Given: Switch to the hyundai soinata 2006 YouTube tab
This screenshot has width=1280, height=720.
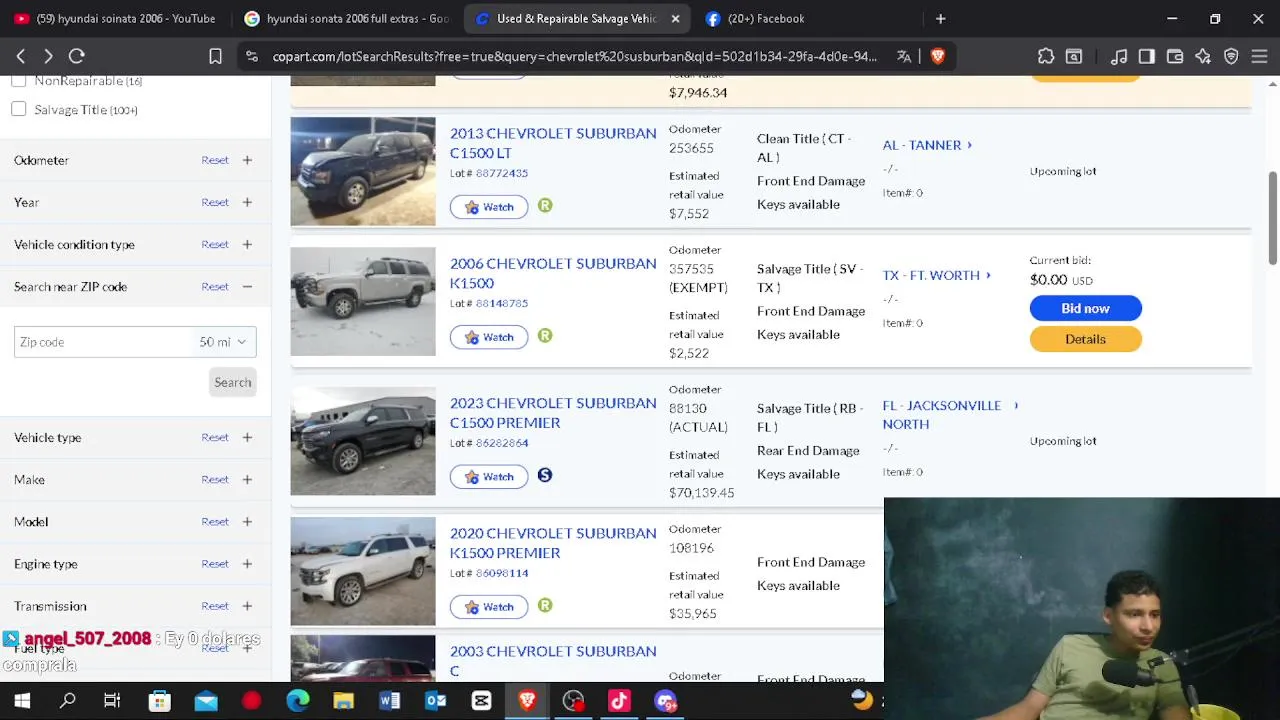Looking at the screenshot, I should point(115,18).
